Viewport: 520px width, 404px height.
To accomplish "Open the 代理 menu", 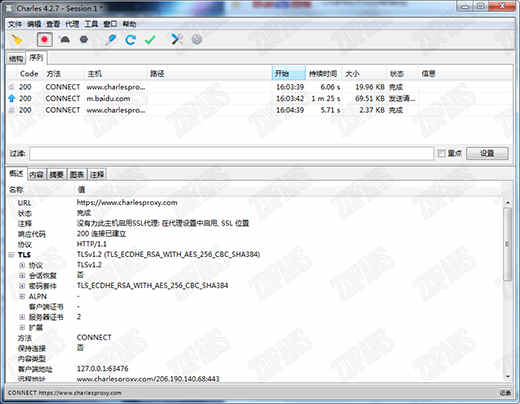I will coord(72,24).
